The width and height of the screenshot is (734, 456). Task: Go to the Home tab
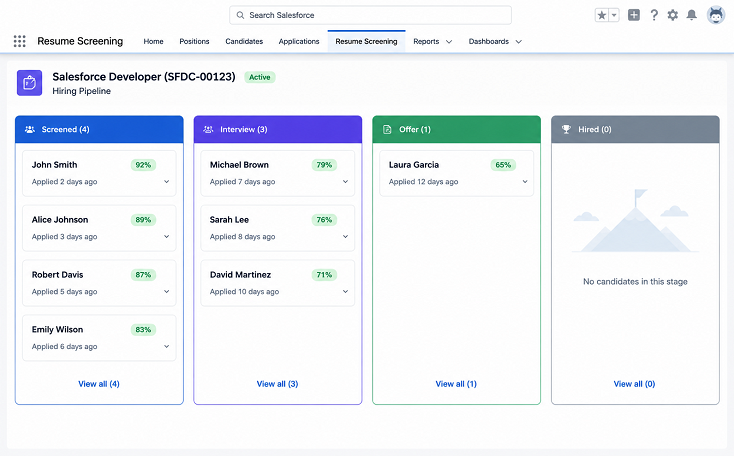point(153,41)
